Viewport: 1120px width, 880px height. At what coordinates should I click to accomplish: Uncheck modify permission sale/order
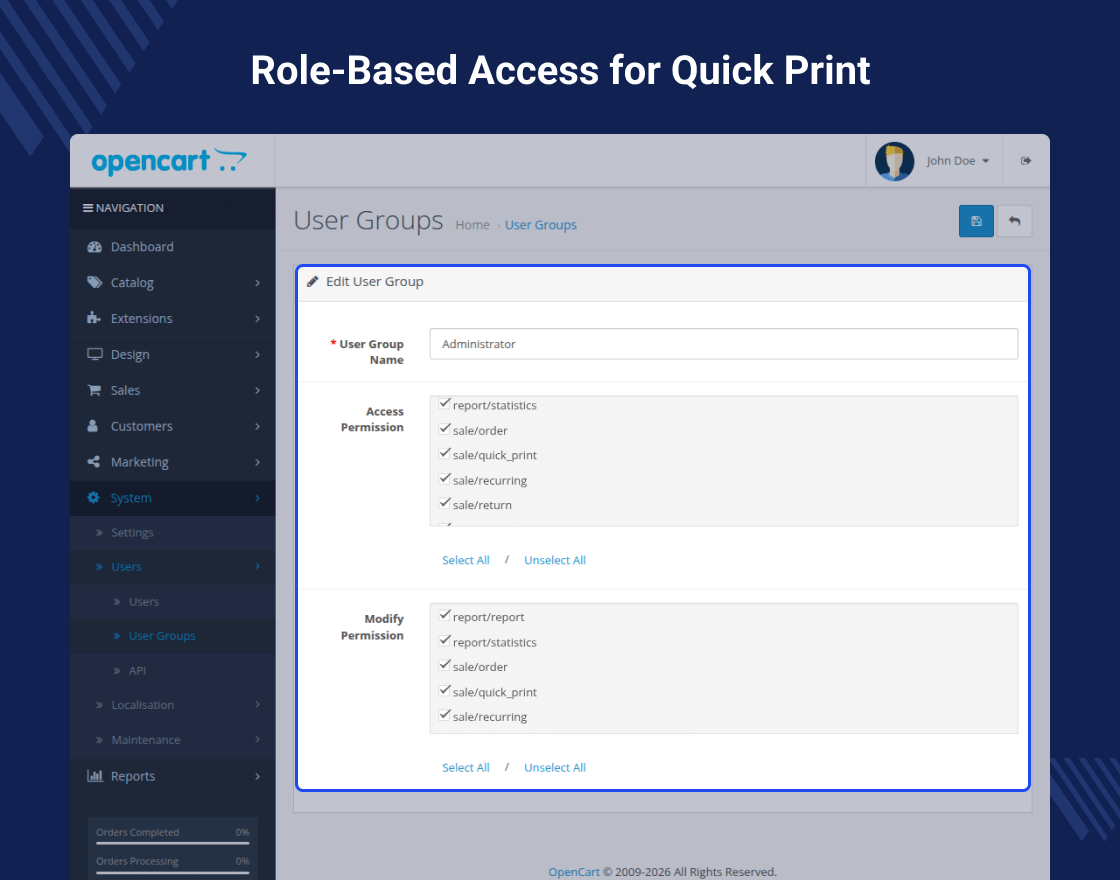[x=444, y=665]
